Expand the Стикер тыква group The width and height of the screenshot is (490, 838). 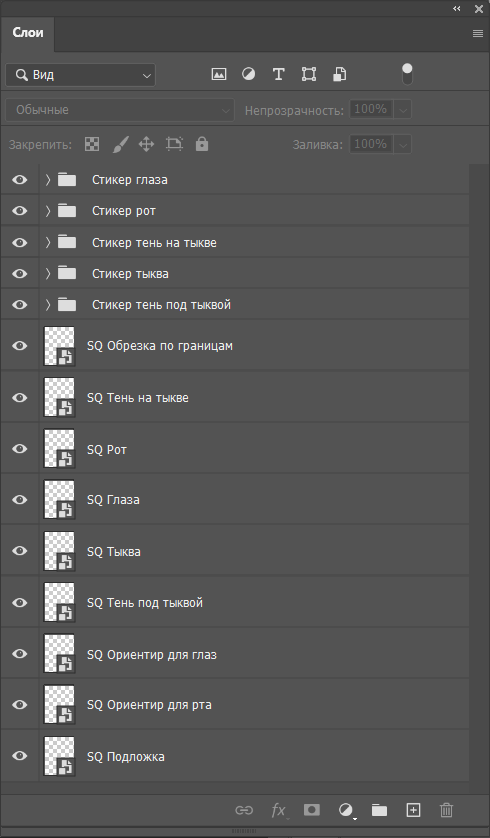(48, 274)
